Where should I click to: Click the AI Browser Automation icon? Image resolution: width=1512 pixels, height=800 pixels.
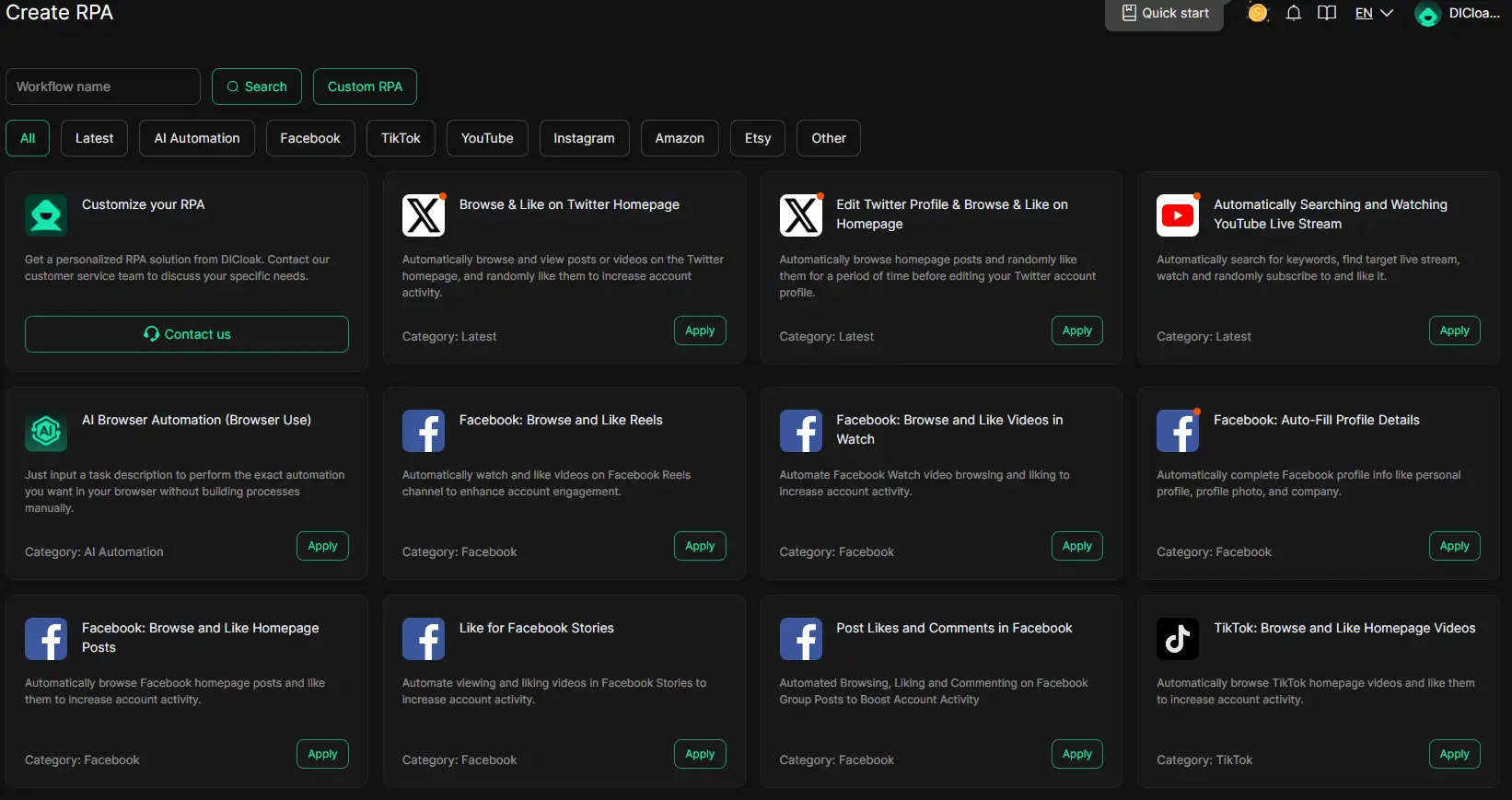pyautogui.click(x=46, y=431)
